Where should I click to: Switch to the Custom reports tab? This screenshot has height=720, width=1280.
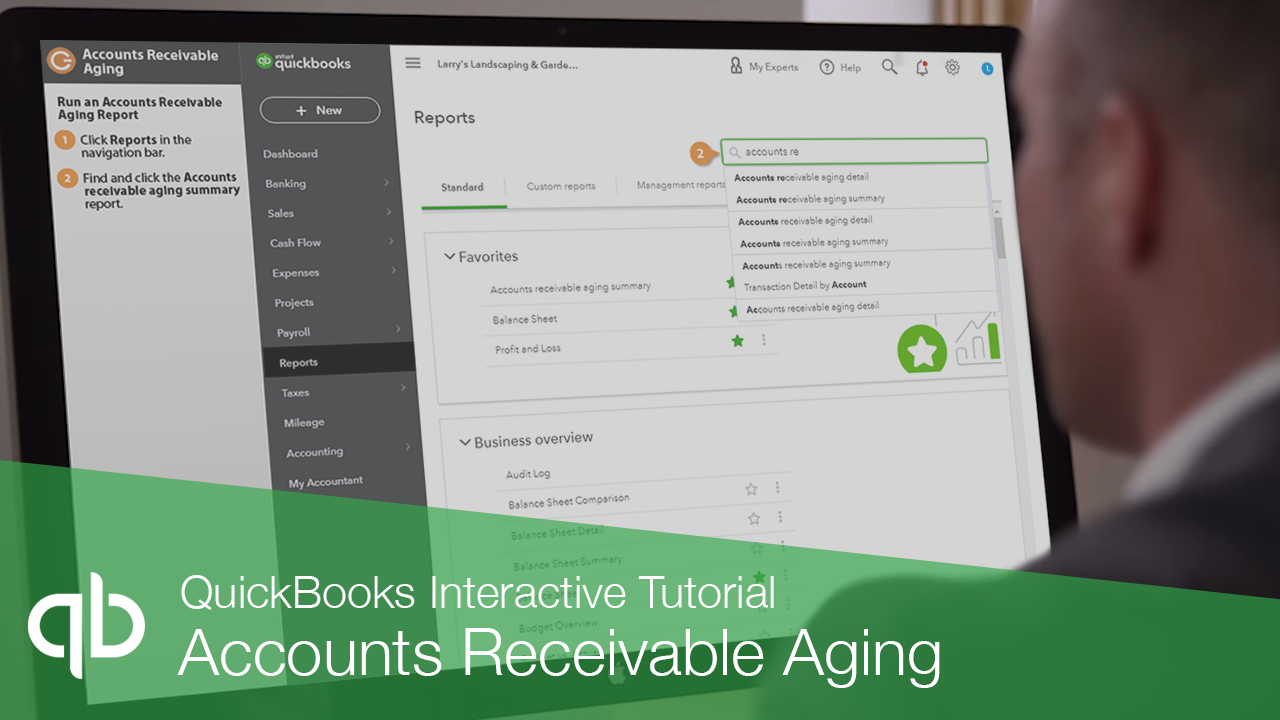(561, 186)
